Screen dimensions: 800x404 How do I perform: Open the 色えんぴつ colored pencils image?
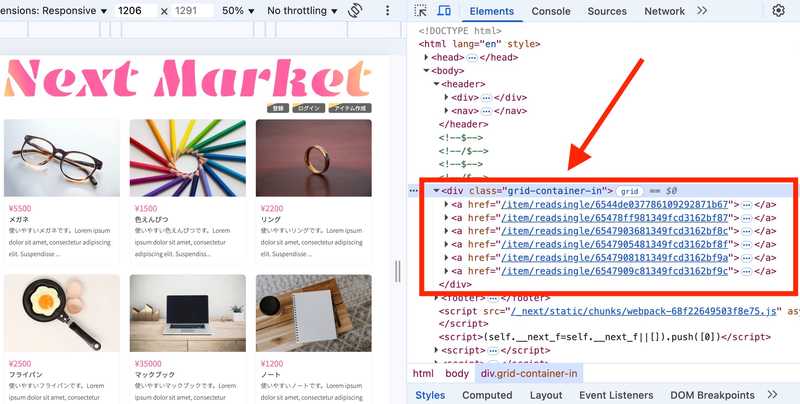(187, 158)
